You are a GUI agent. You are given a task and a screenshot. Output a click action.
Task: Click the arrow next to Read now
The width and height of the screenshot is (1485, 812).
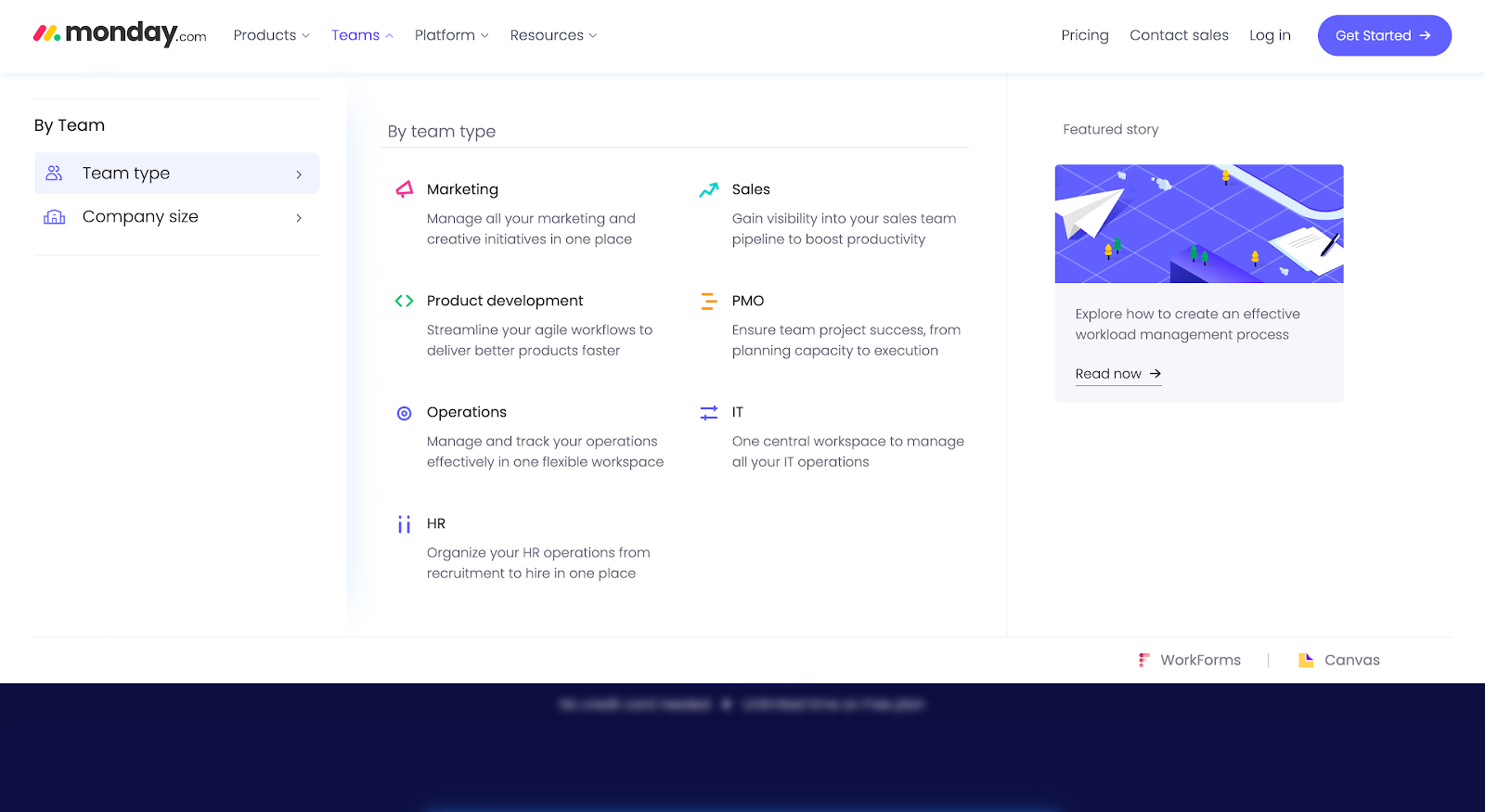click(x=1156, y=373)
